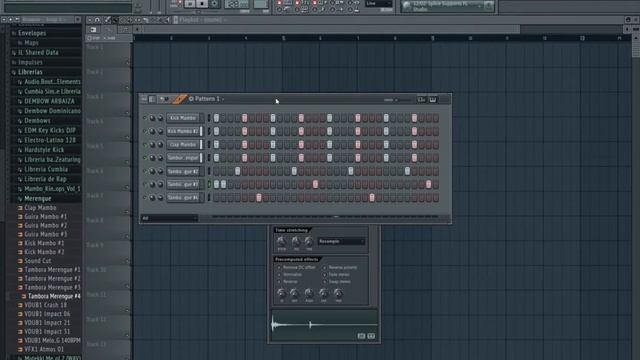
Task: Click the left small button under waveform preview
Action: [x=361, y=336]
